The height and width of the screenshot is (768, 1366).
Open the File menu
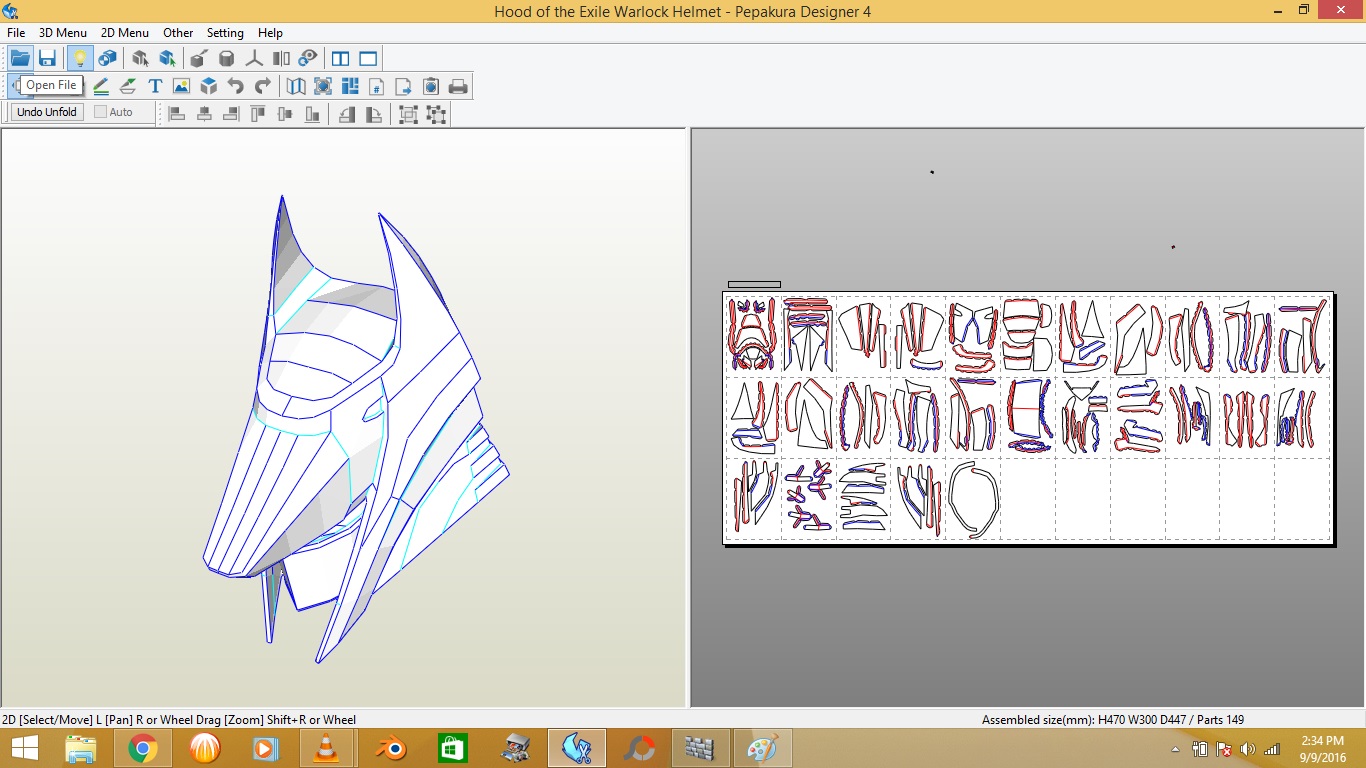tap(16, 33)
